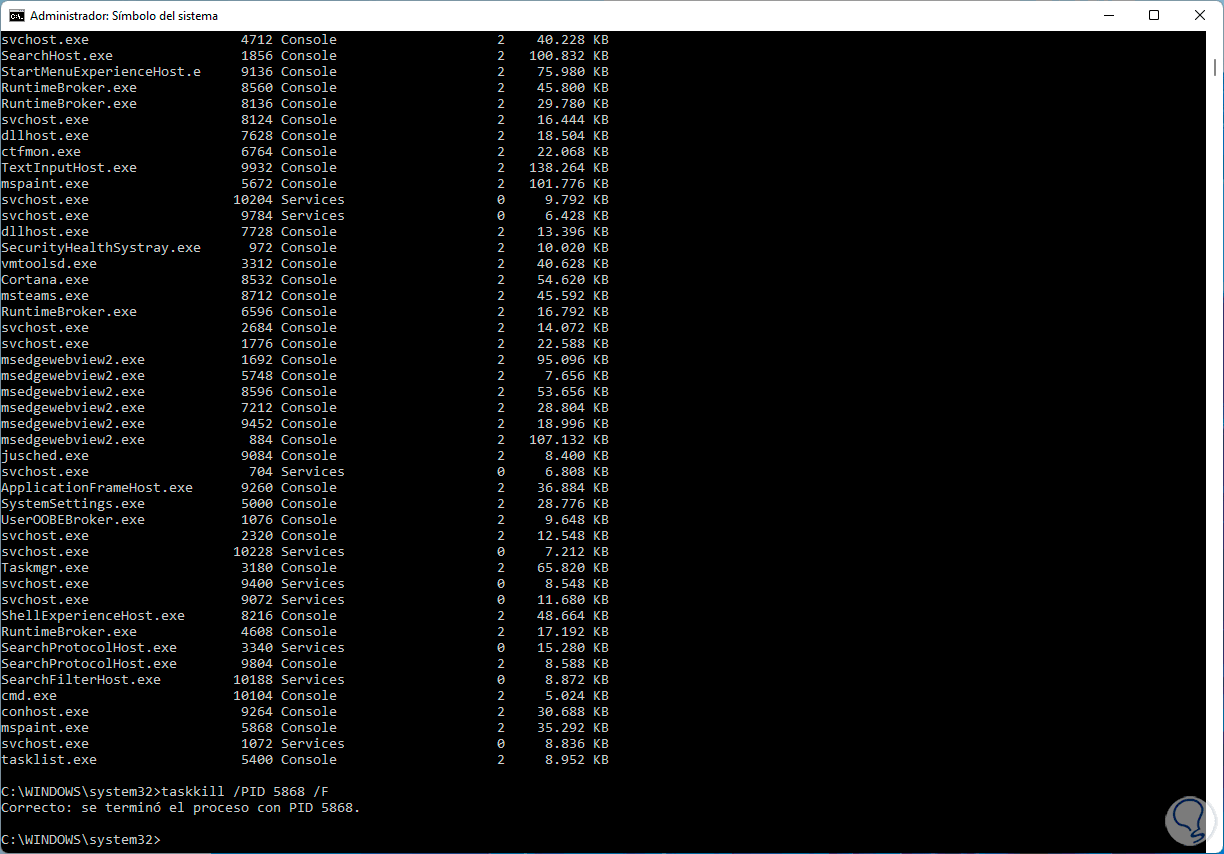Click the scrollbar down arrow
Image resolution: width=1224 pixels, height=854 pixels.
coord(1213,845)
